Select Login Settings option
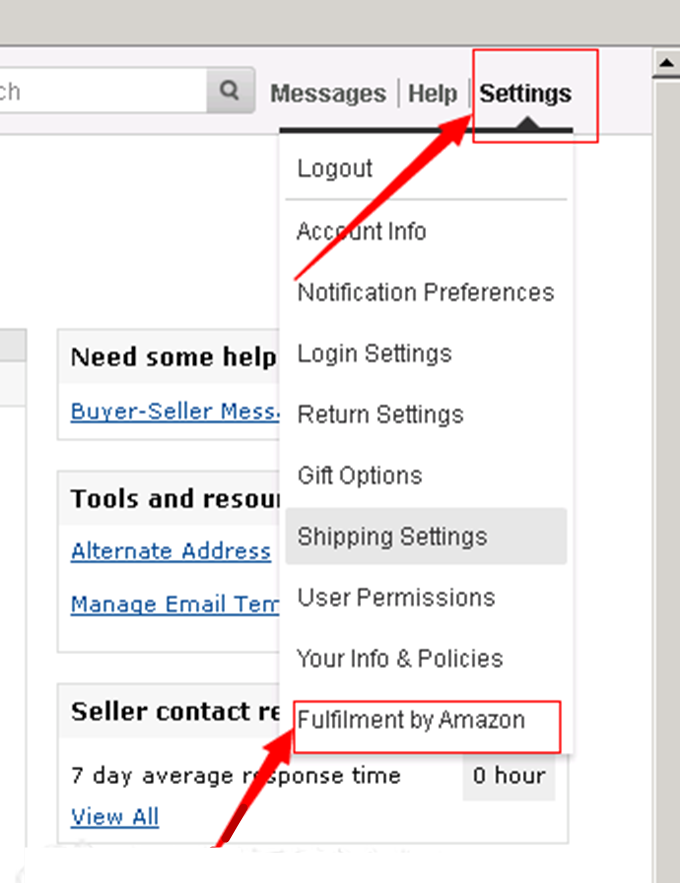Screen dimensions: 680x883 [374, 353]
